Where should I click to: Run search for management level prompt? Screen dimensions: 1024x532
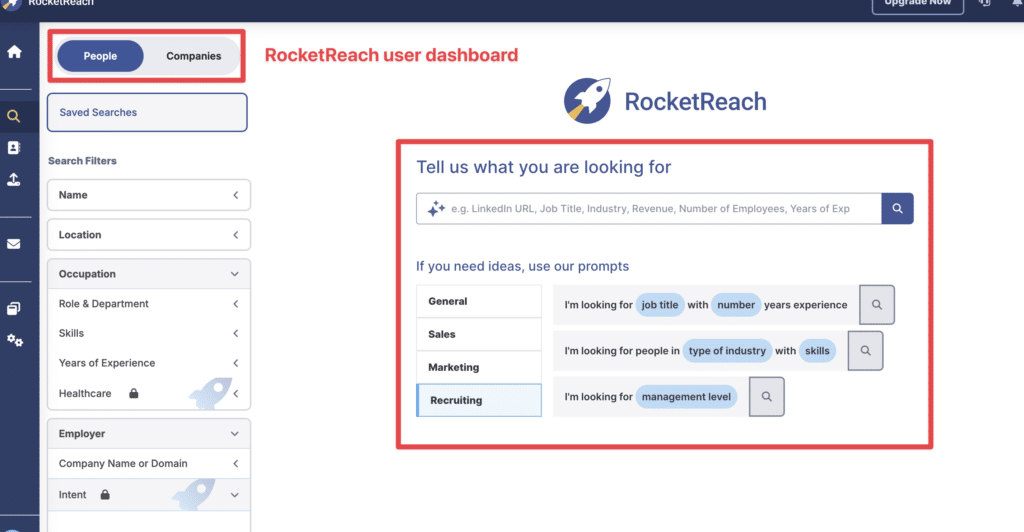coord(767,396)
